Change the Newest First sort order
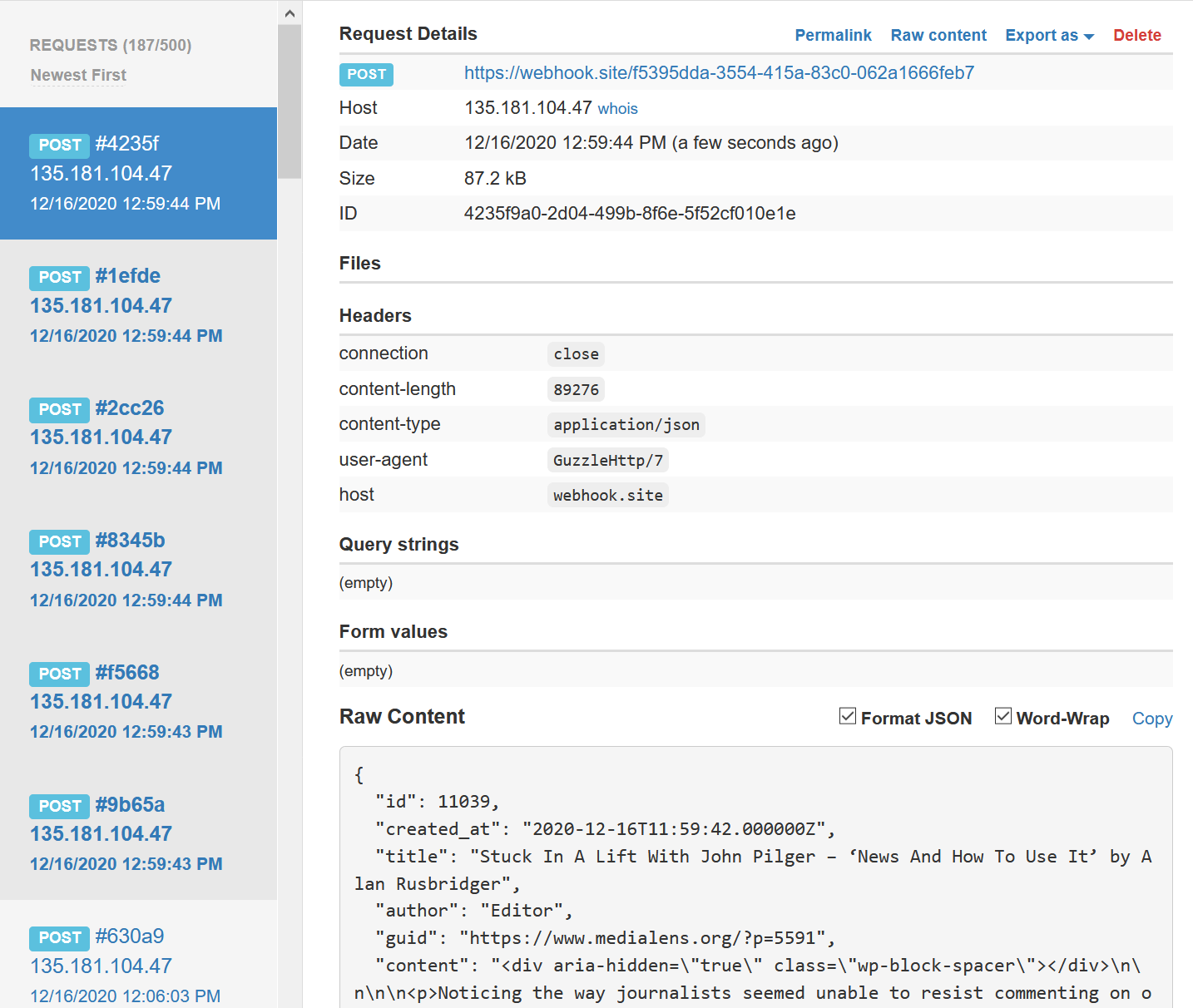This screenshot has height=1008, width=1193. (78, 76)
